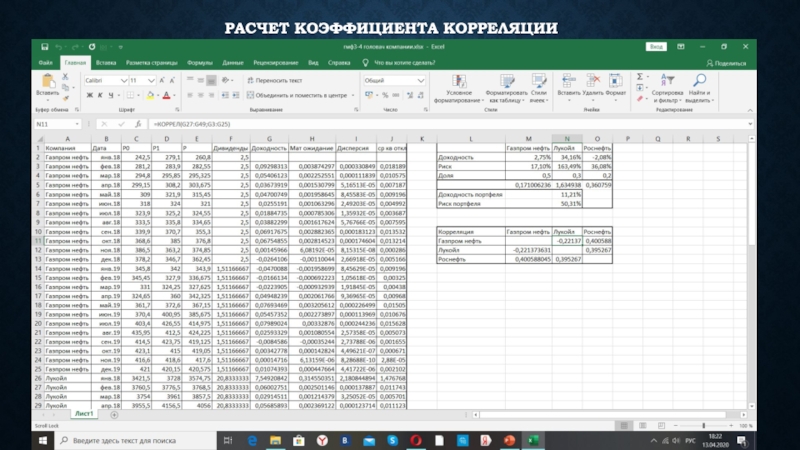Click the Format Painter brush icon
Screen dimensions: 800x450
click(65, 98)
